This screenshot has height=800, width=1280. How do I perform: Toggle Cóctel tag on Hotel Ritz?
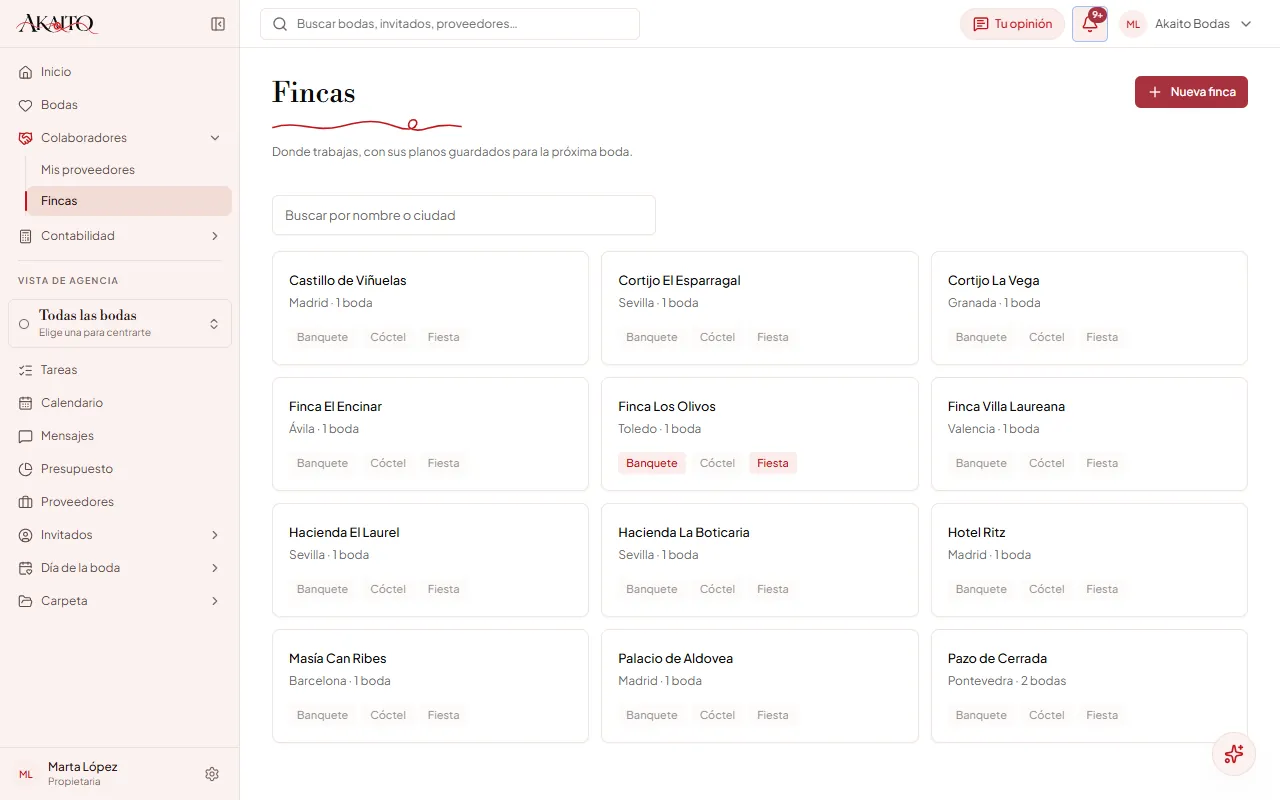(1047, 589)
